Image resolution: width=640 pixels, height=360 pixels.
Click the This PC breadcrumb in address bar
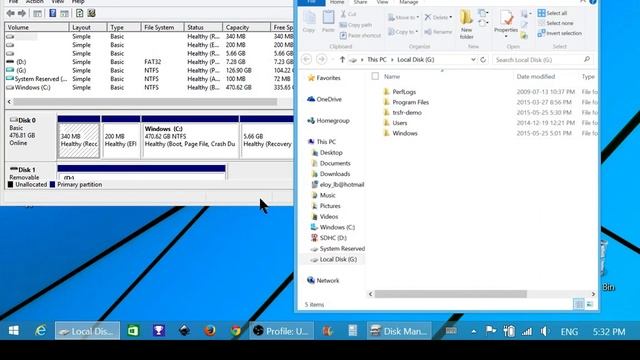(376, 60)
